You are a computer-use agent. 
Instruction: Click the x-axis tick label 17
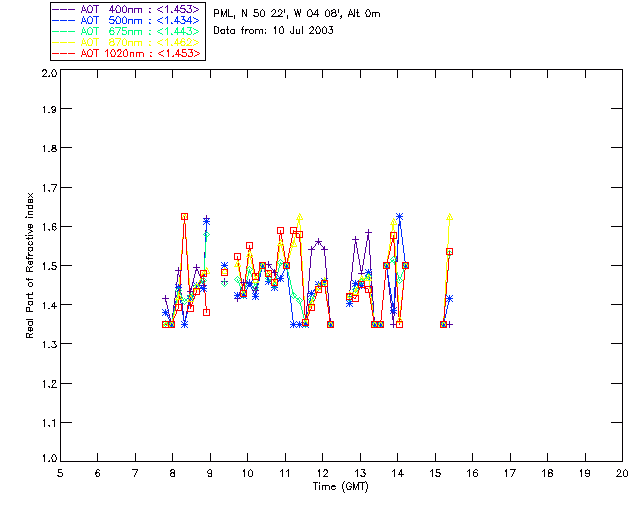tap(510, 473)
